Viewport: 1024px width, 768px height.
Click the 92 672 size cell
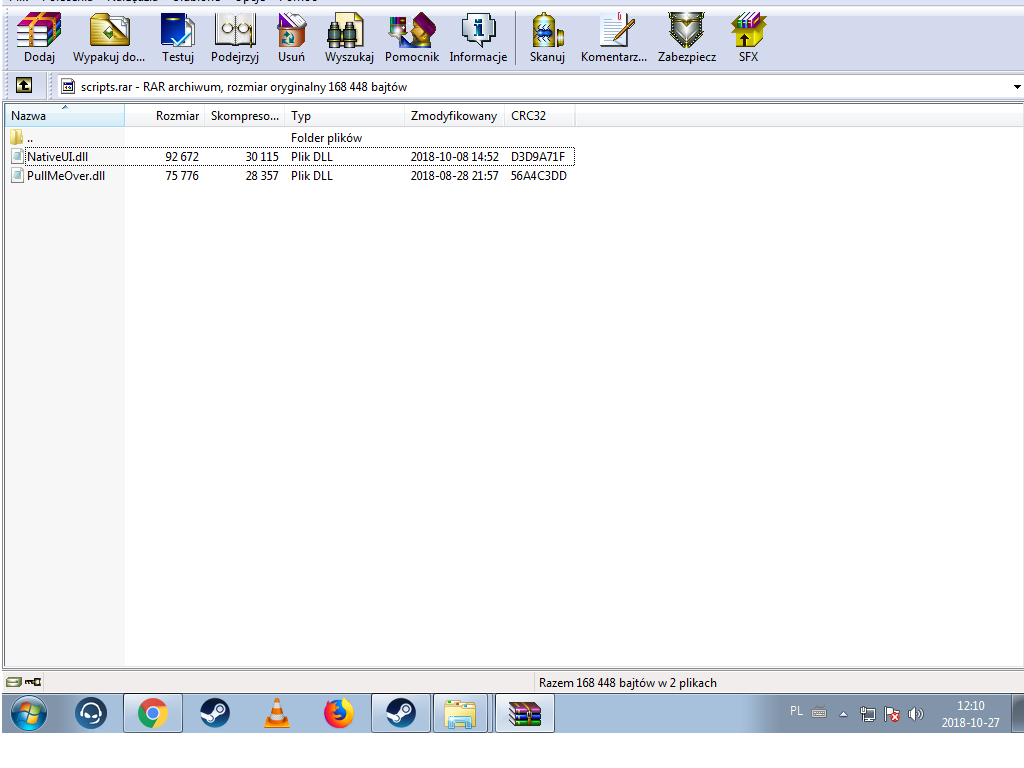[x=182, y=157]
